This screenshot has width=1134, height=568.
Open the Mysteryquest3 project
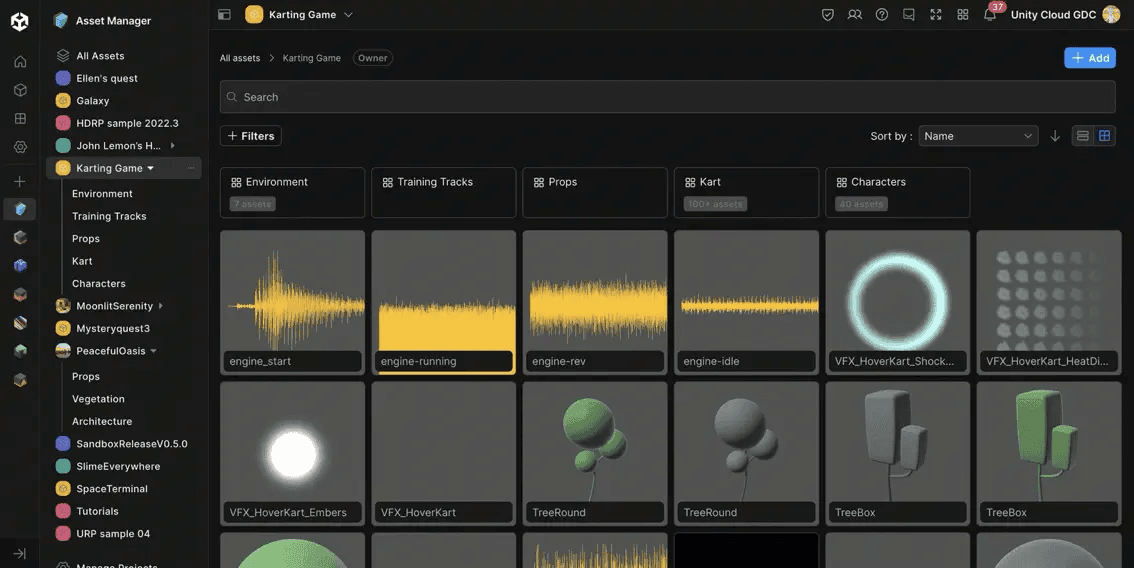coord(113,328)
